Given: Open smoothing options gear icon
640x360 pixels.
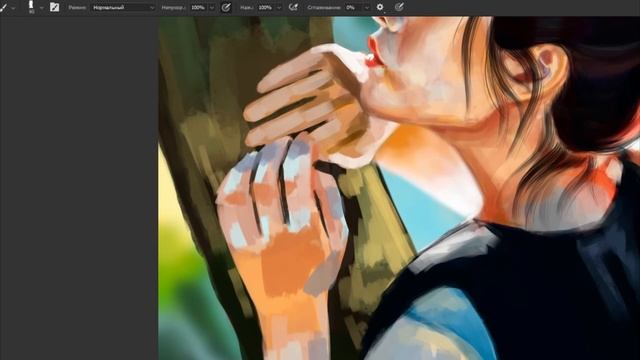Looking at the screenshot, I should [380, 7].
